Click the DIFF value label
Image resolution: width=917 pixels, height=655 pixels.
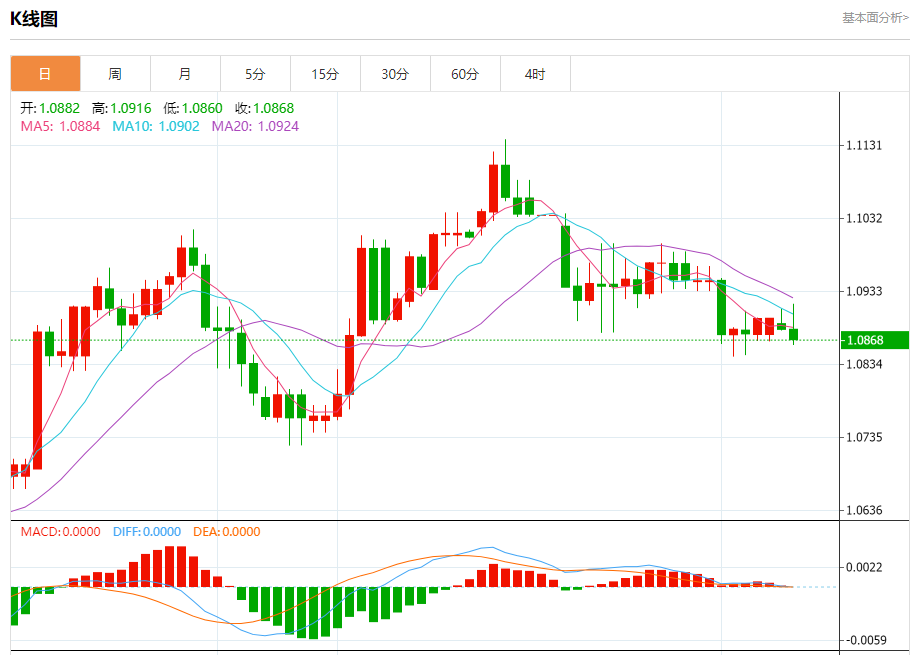click(145, 532)
